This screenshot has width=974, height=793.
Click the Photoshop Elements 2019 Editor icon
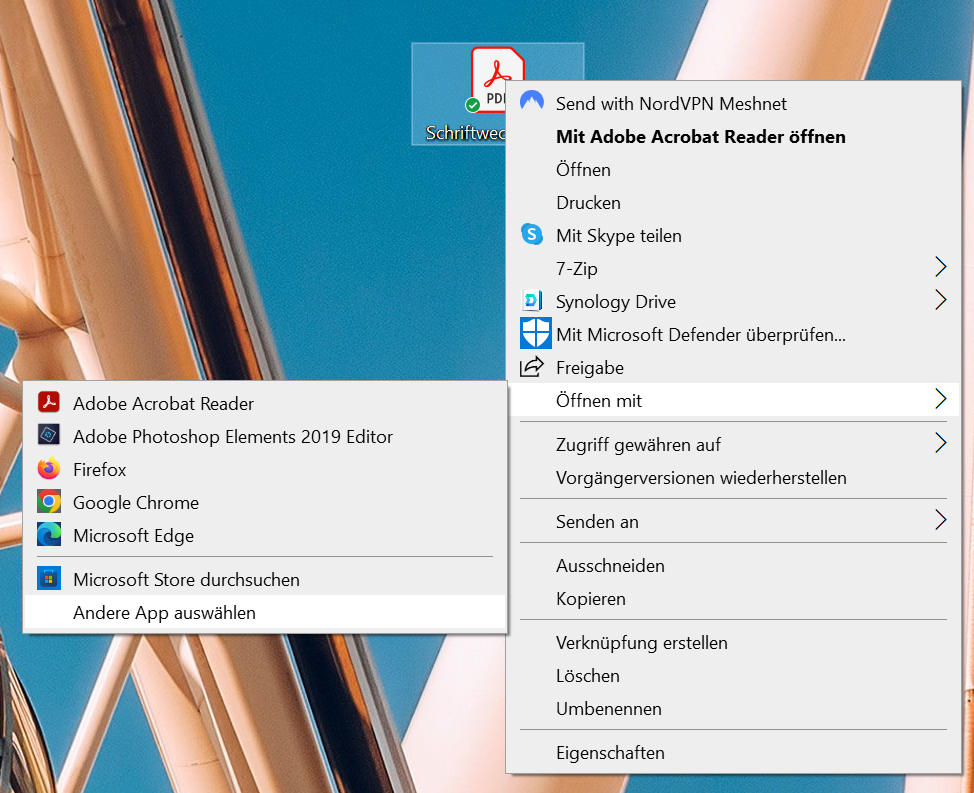49,436
